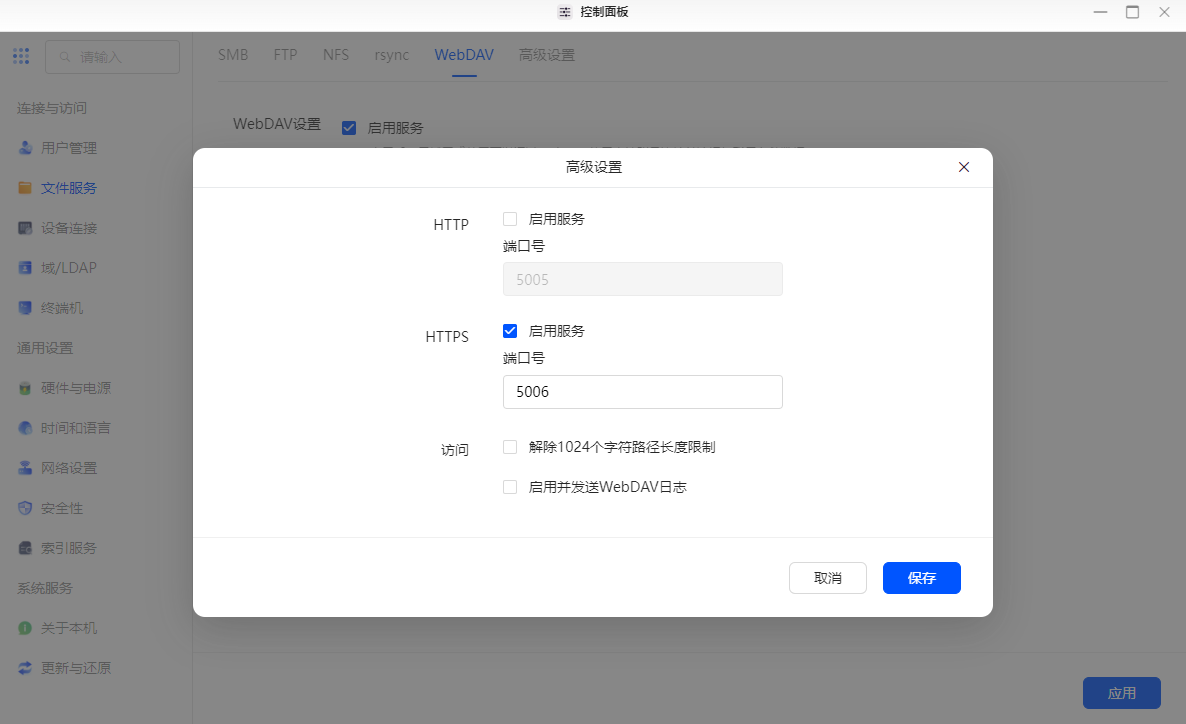Screen dimensions: 1186x724
Task: Click the 域/LDAP icon
Action: [25, 268]
